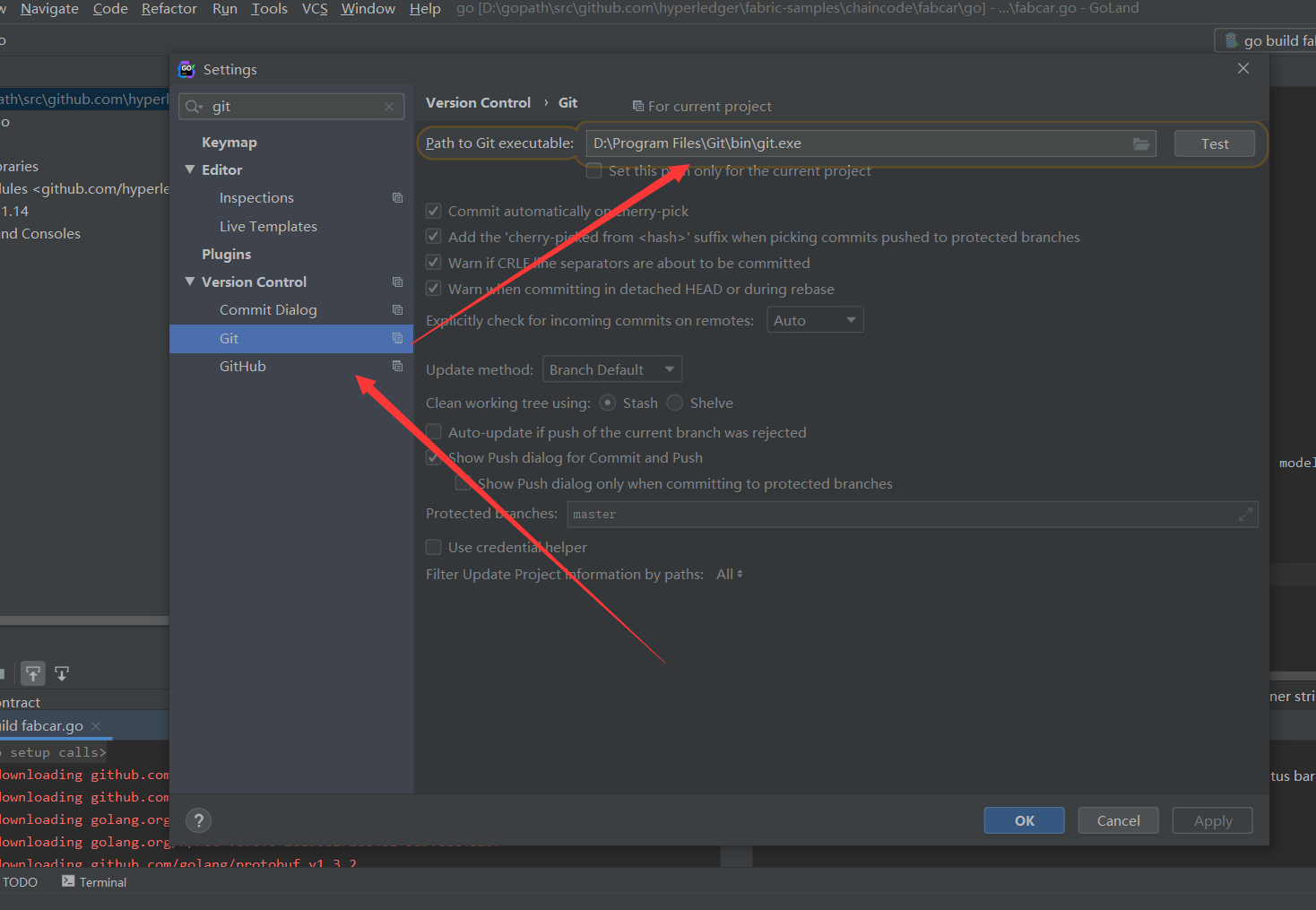Enable 'Set this path only for the current project'
Image resolution: width=1316 pixels, height=910 pixels.
[593, 170]
